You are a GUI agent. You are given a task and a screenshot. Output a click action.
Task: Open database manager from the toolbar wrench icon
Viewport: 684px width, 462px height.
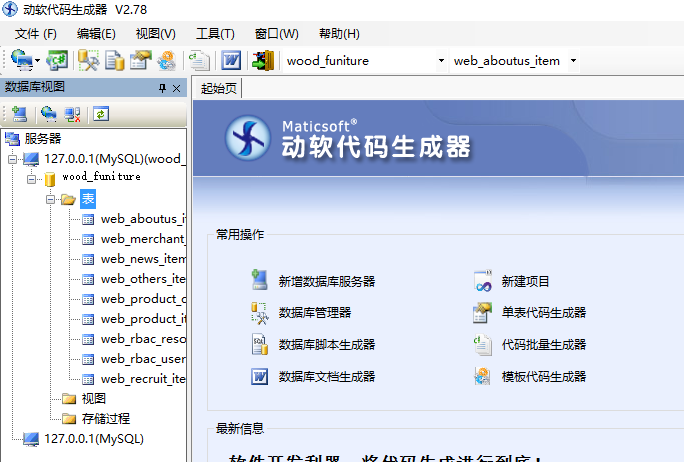click(88, 60)
